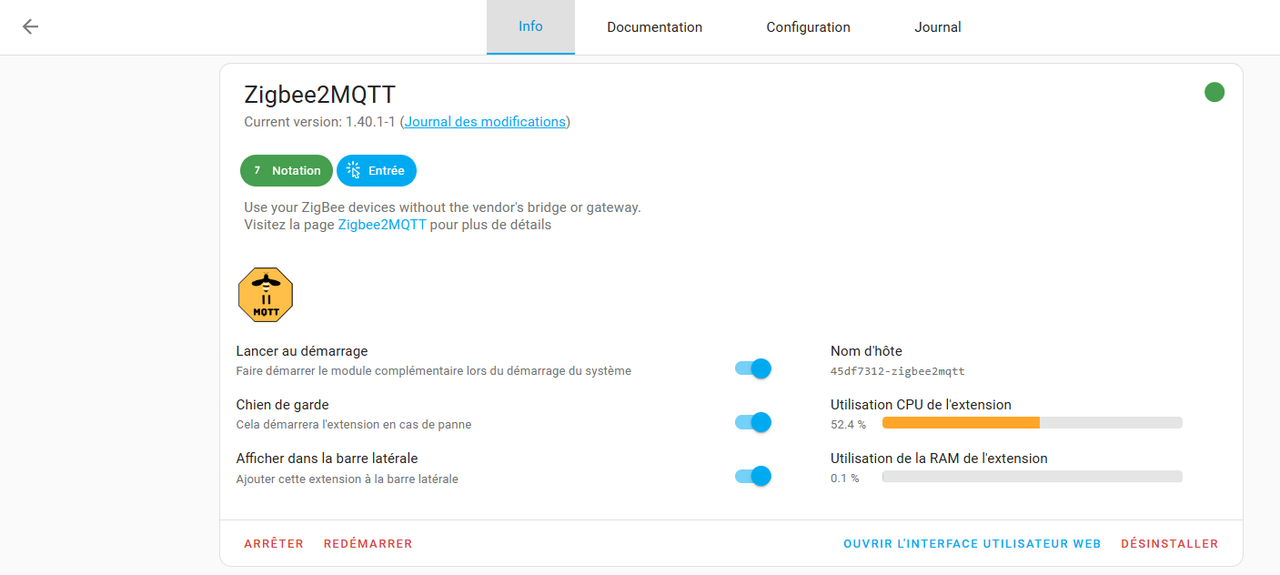Select hostname 45df7312-zigbee2mqtt text
1280x575 pixels.
(898, 371)
